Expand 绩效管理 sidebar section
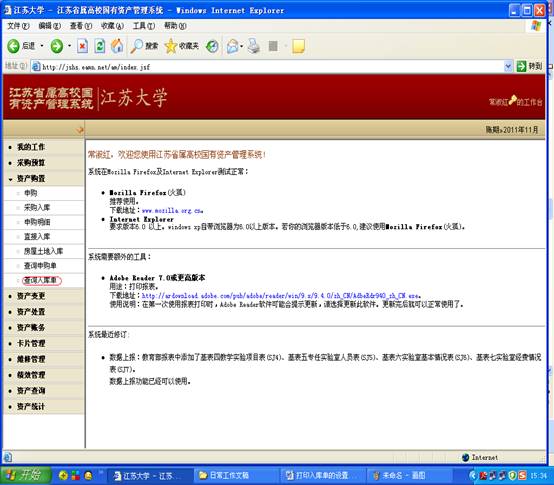The image size is (554, 485). click(31, 375)
